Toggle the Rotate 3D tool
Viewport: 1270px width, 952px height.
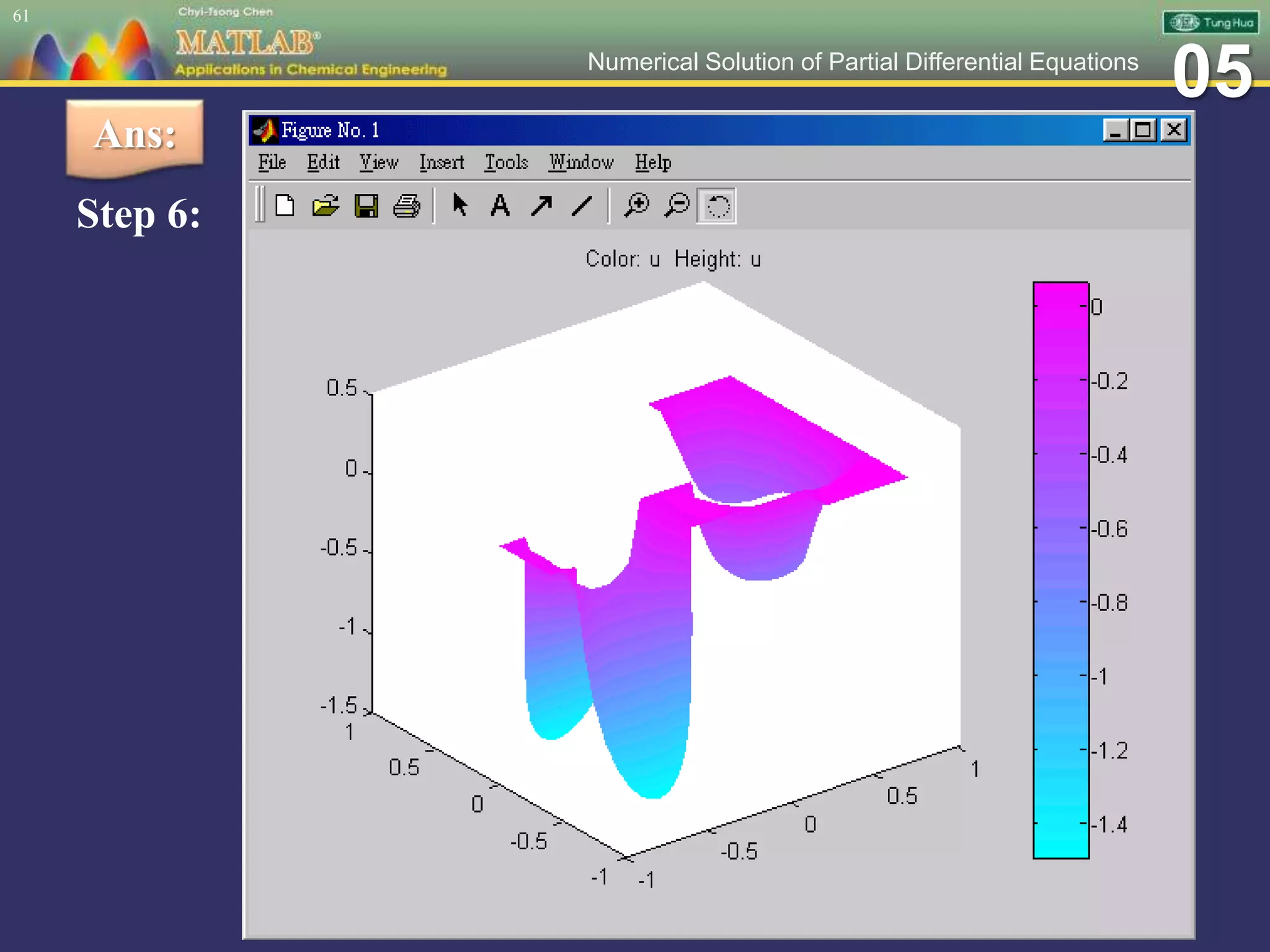(717, 206)
